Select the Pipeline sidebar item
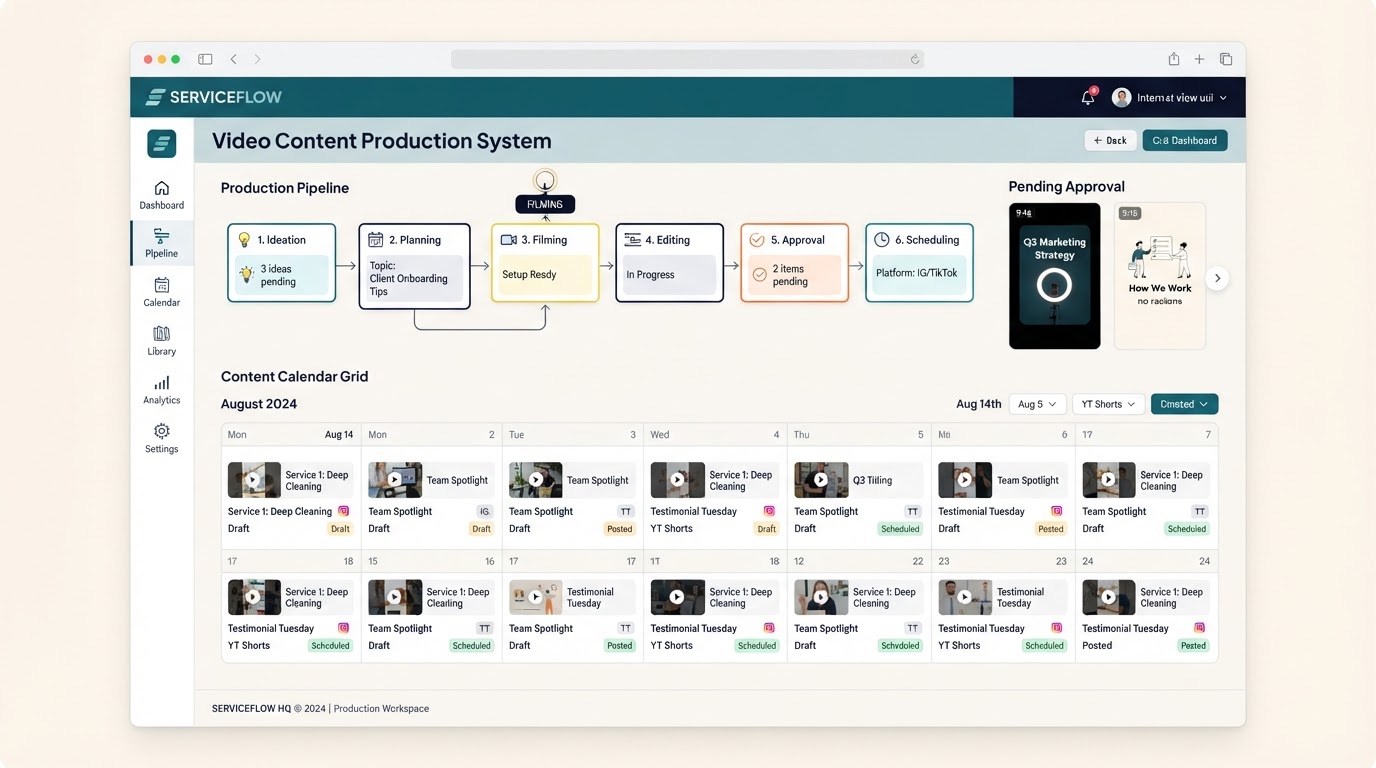 pyautogui.click(x=162, y=243)
